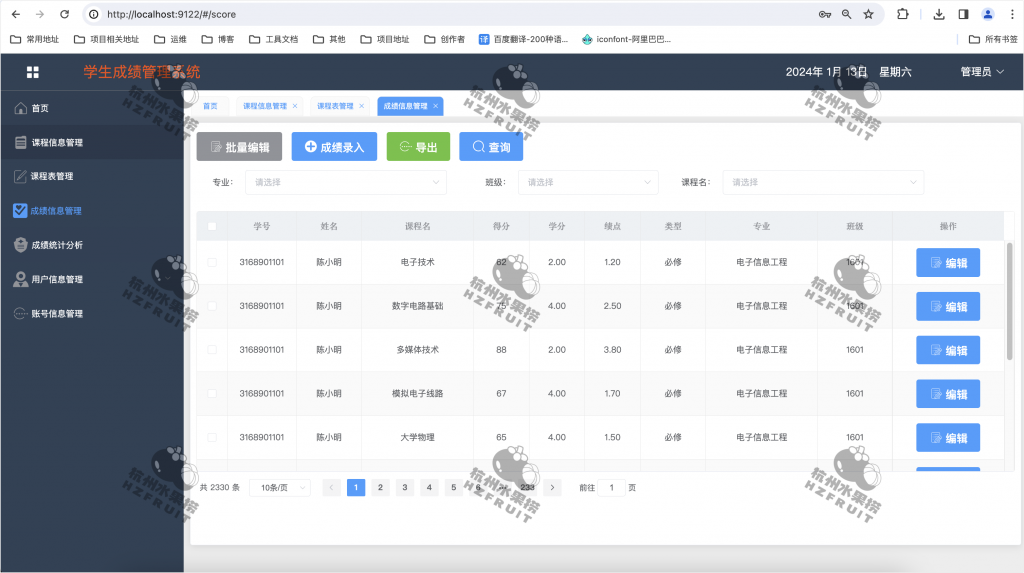This screenshot has width=1024, height=573.
Task: Edit the 模拟电子线路 score row
Action: (948, 394)
